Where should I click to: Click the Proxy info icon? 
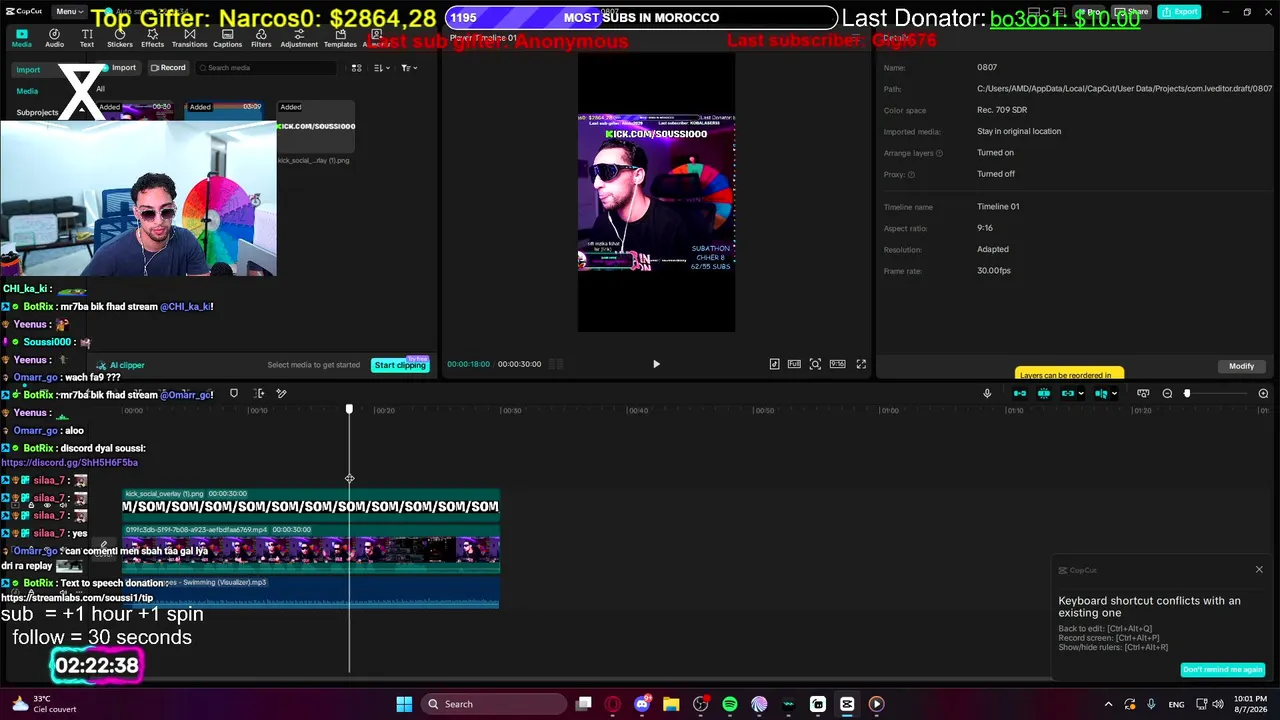pyautogui.click(x=911, y=174)
